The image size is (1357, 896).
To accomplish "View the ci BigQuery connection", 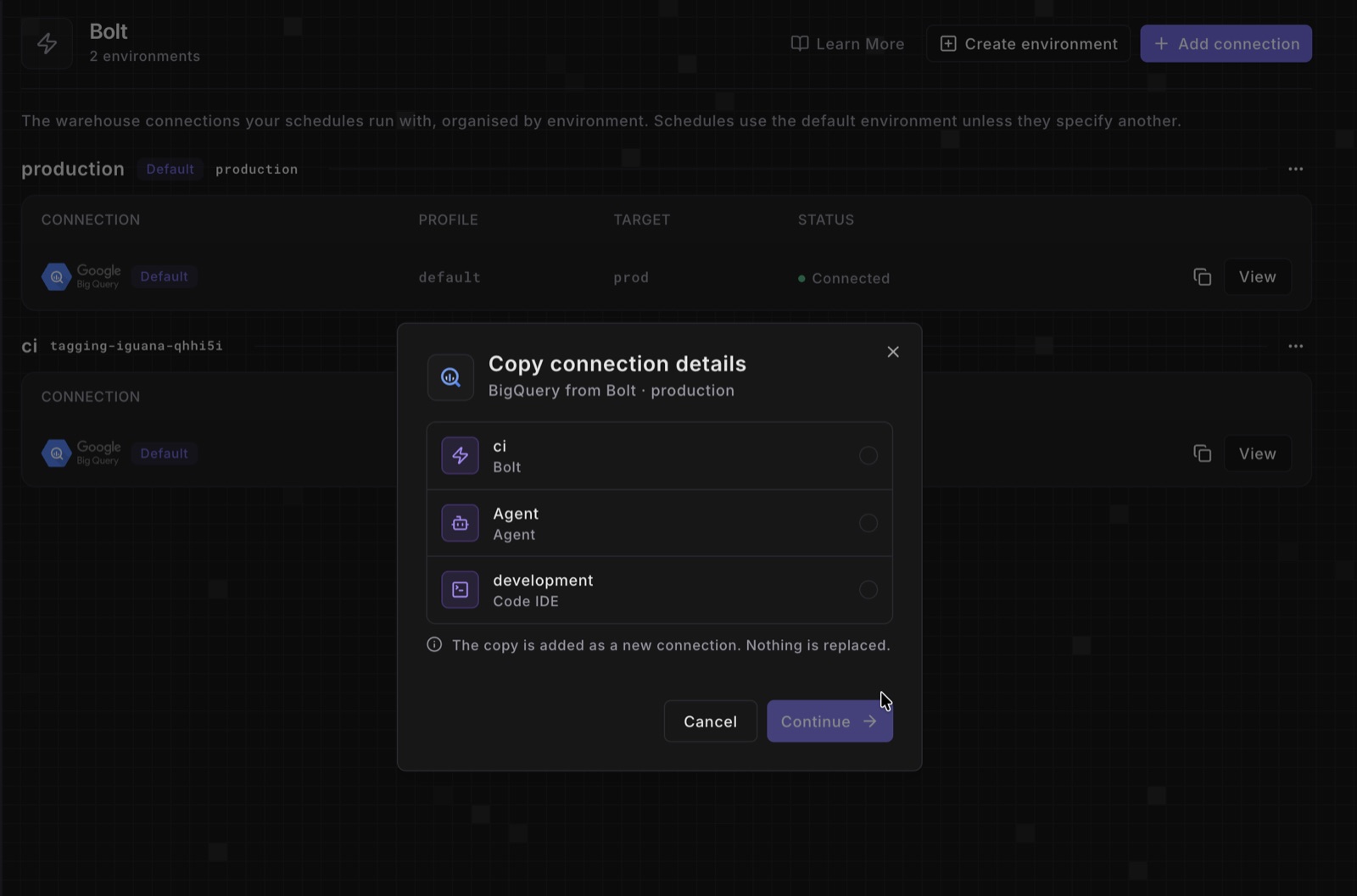I will 1257,454.
